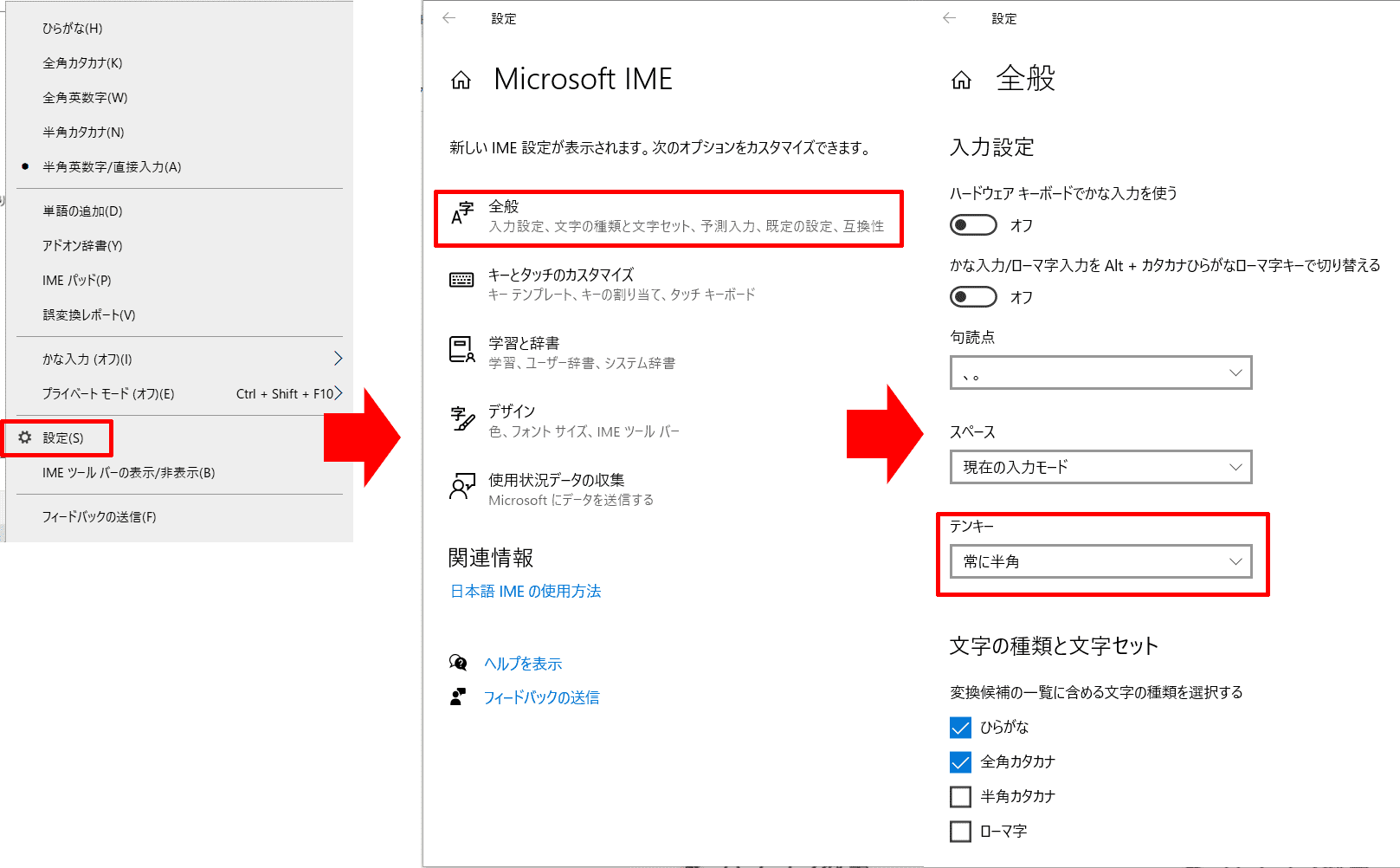This screenshot has width=1400, height=868.
Task: Open the 句読点 dropdown
Action: tap(1100, 372)
